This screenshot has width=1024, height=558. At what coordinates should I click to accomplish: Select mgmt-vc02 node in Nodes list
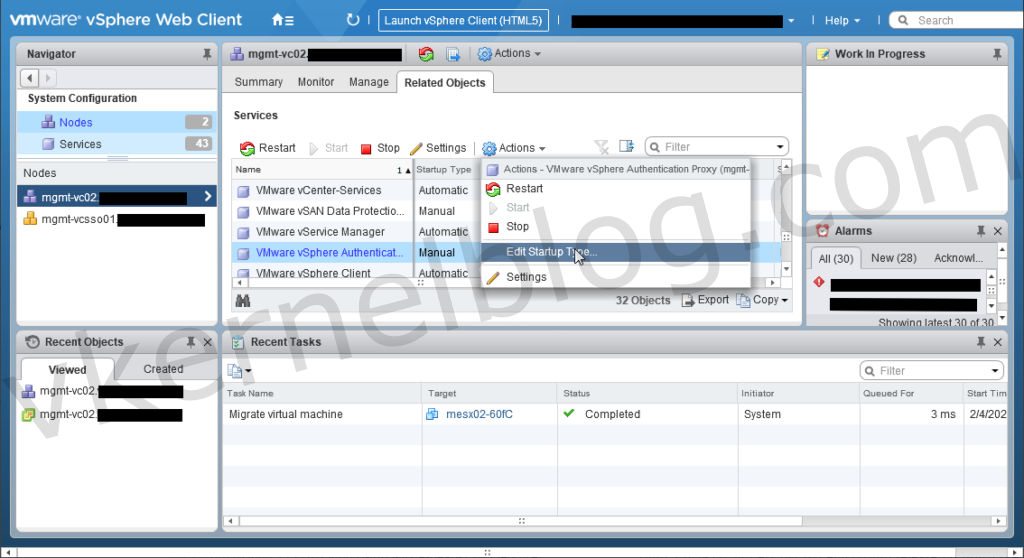117,197
